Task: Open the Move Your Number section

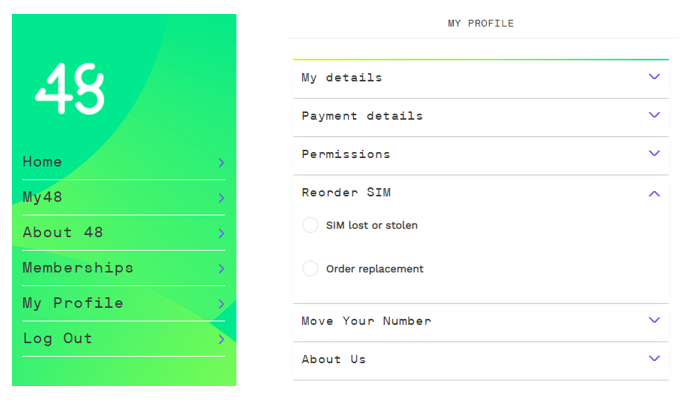Action: pyautogui.click(x=366, y=321)
